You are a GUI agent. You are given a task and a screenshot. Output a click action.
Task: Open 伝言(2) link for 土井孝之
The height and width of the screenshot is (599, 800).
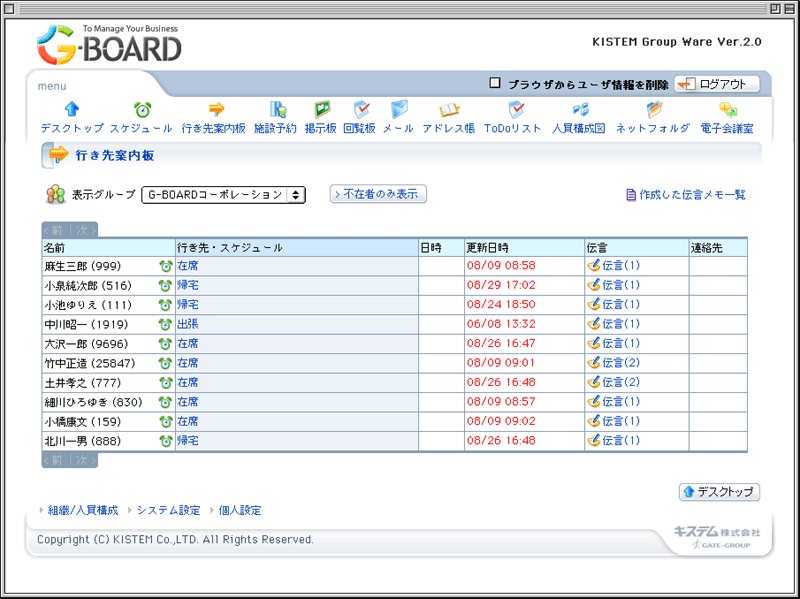(x=621, y=382)
